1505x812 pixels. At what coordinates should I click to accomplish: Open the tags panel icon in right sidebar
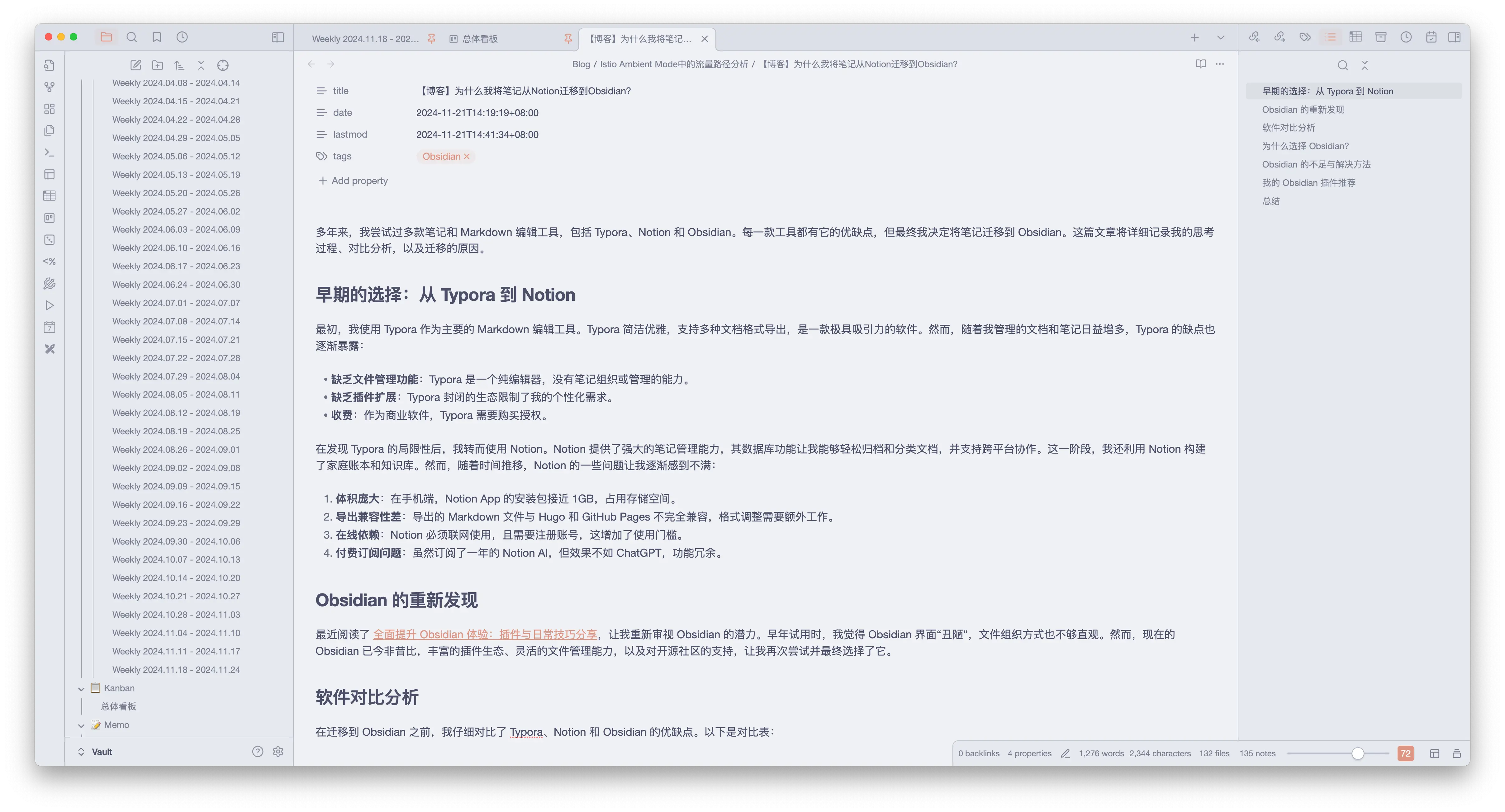click(x=1305, y=37)
